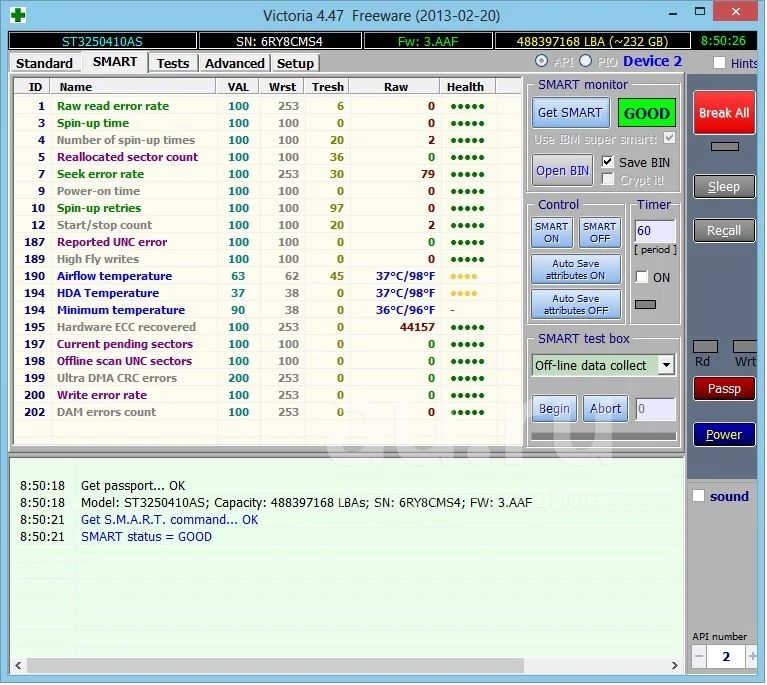Toggle the Hints checkbox
Image resolution: width=767 pixels, height=685 pixels.
(x=719, y=63)
